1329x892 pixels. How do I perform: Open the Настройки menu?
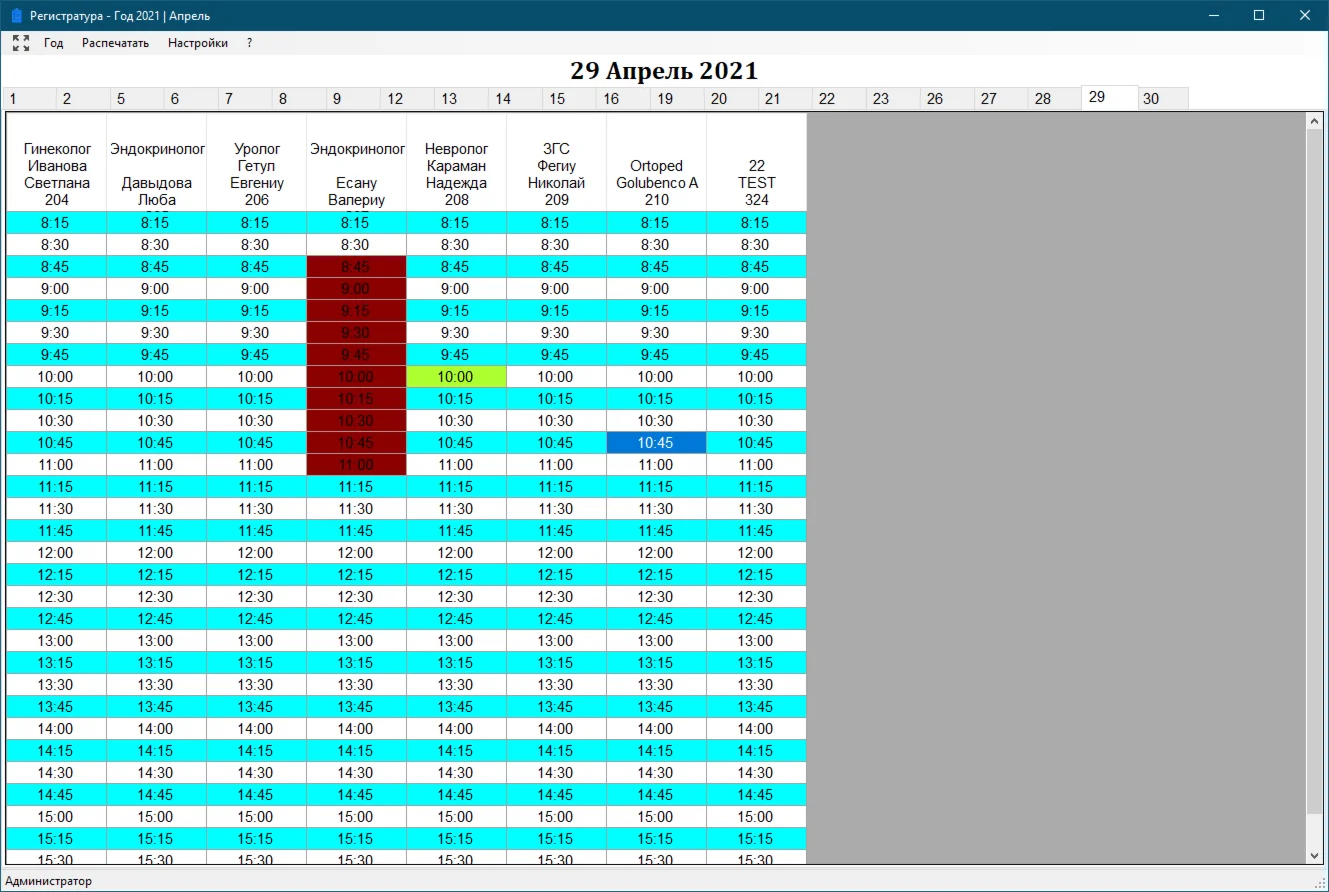(198, 43)
